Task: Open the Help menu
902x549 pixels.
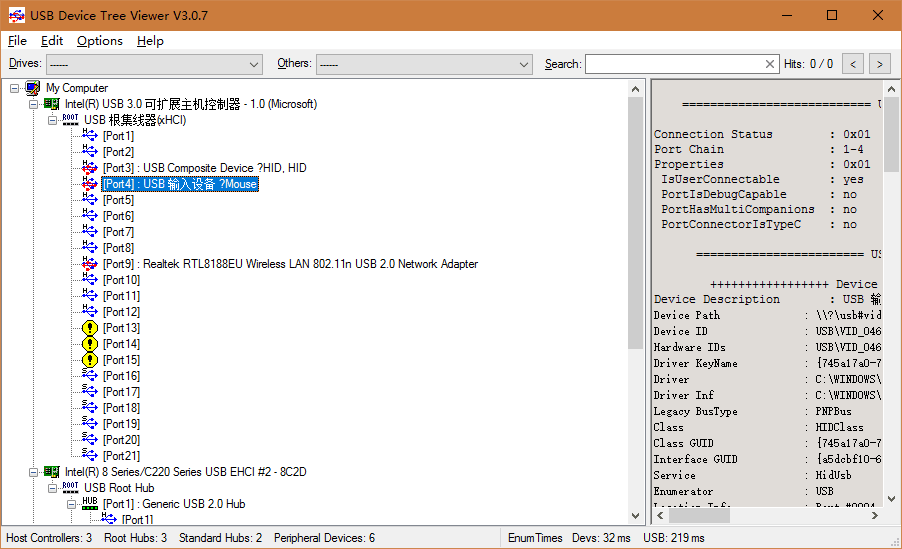Action: click(x=150, y=41)
